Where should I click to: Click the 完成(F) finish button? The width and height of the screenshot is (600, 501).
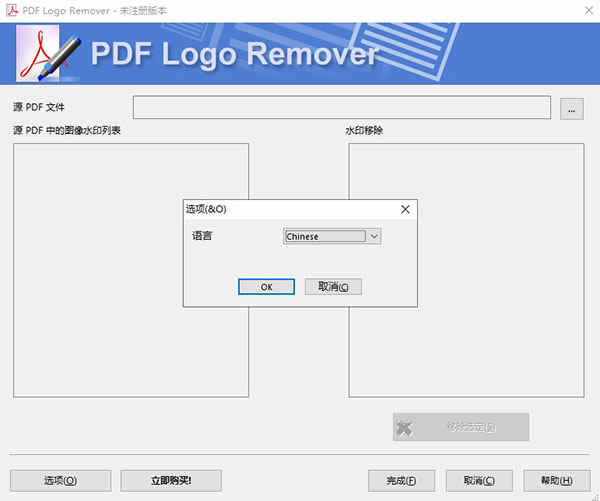pos(401,481)
